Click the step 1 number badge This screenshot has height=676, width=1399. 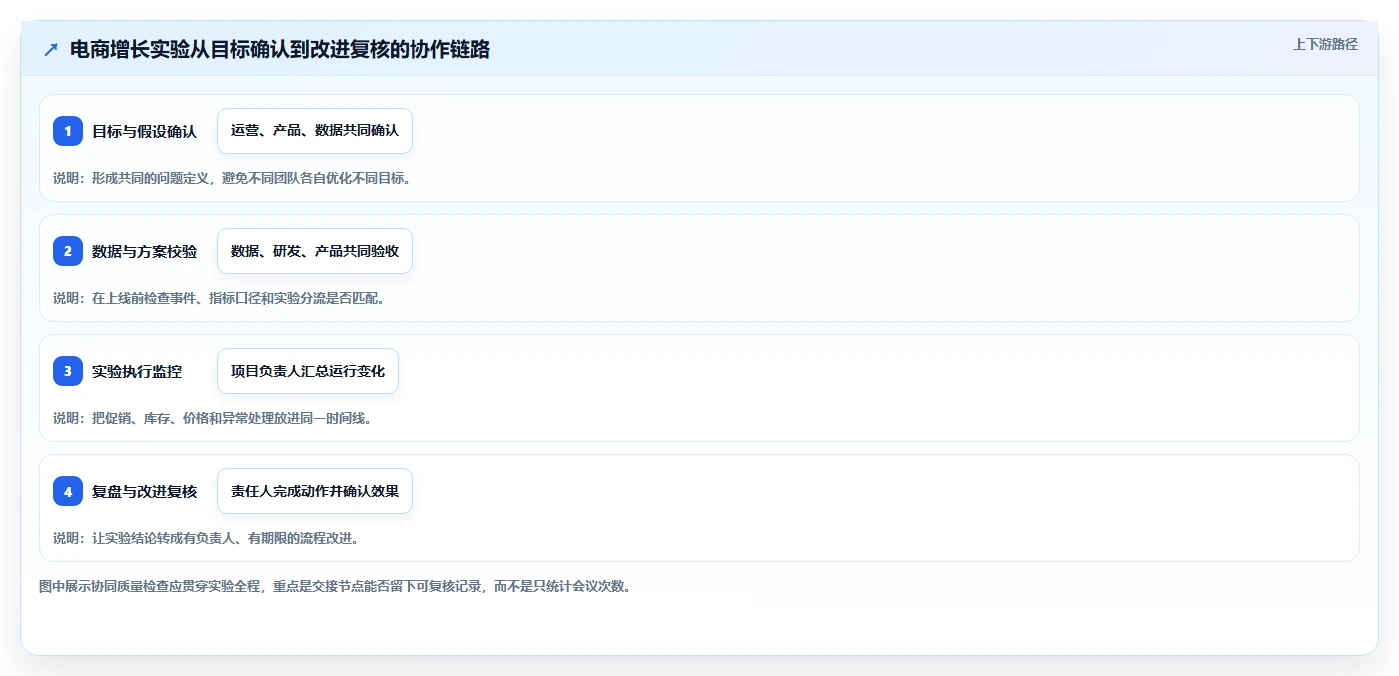click(68, 131)
